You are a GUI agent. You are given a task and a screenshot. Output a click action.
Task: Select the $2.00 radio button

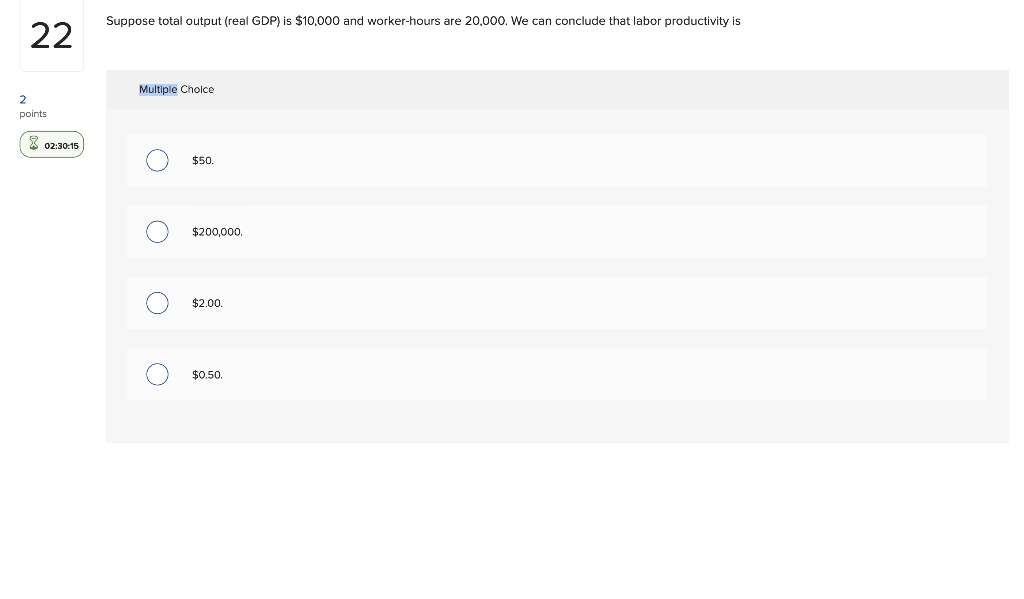click(x=157, y=303)
